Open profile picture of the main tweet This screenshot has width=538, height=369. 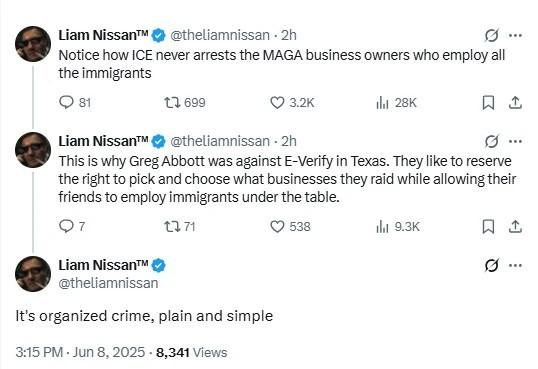click(x=33, y=274)
